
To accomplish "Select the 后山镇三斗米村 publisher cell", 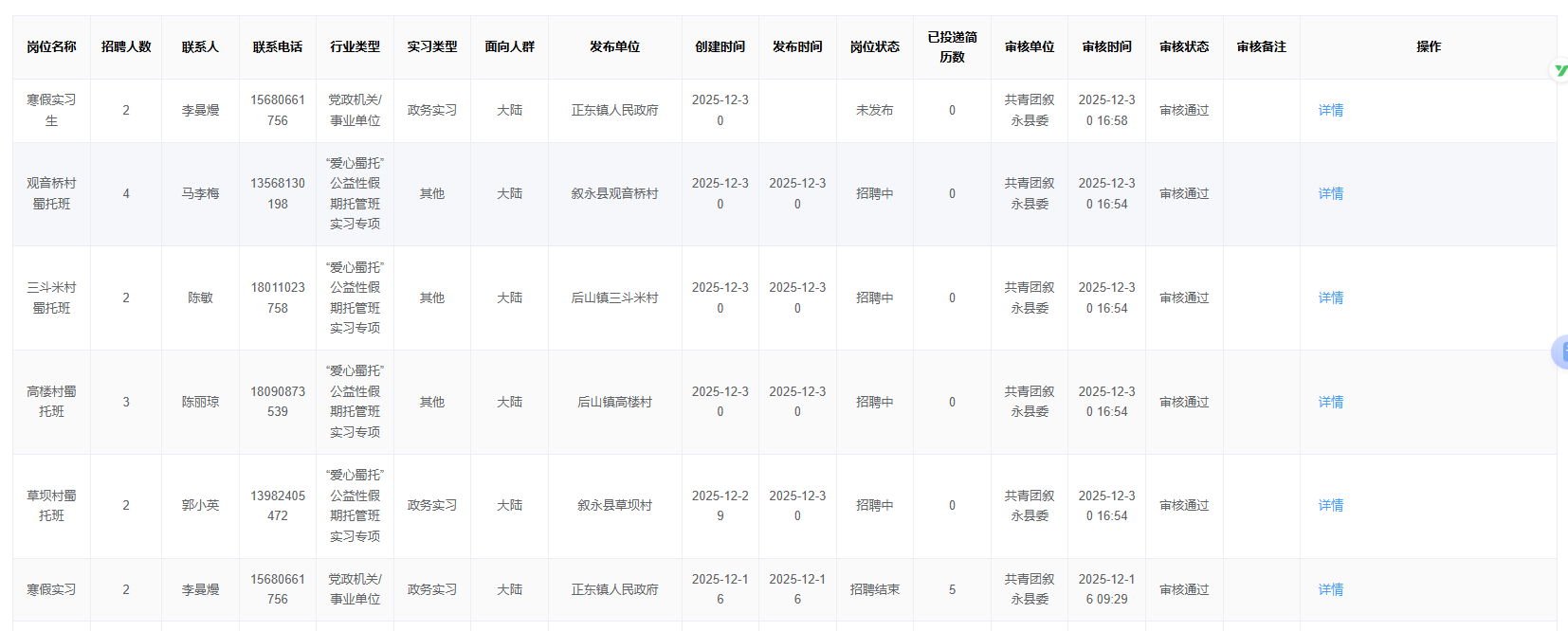I will point(614,297).
